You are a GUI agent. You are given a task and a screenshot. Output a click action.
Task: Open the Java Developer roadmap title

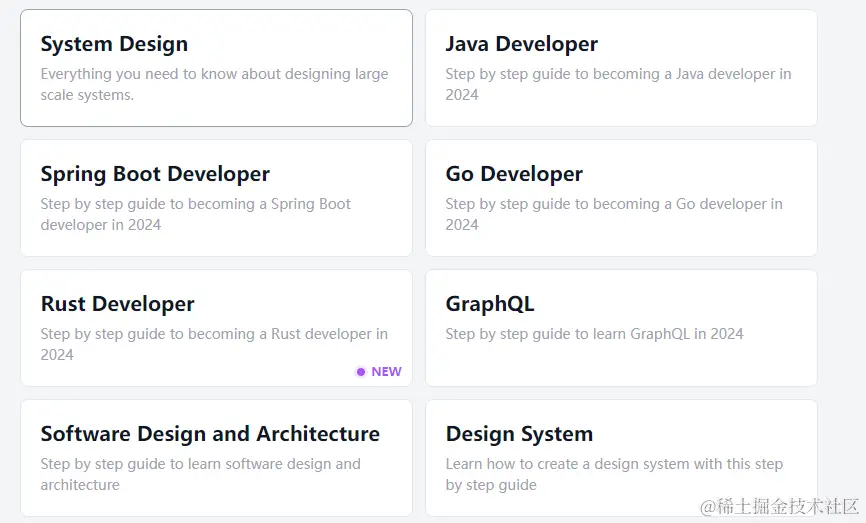pyautogui.click(x=521, y=44)
